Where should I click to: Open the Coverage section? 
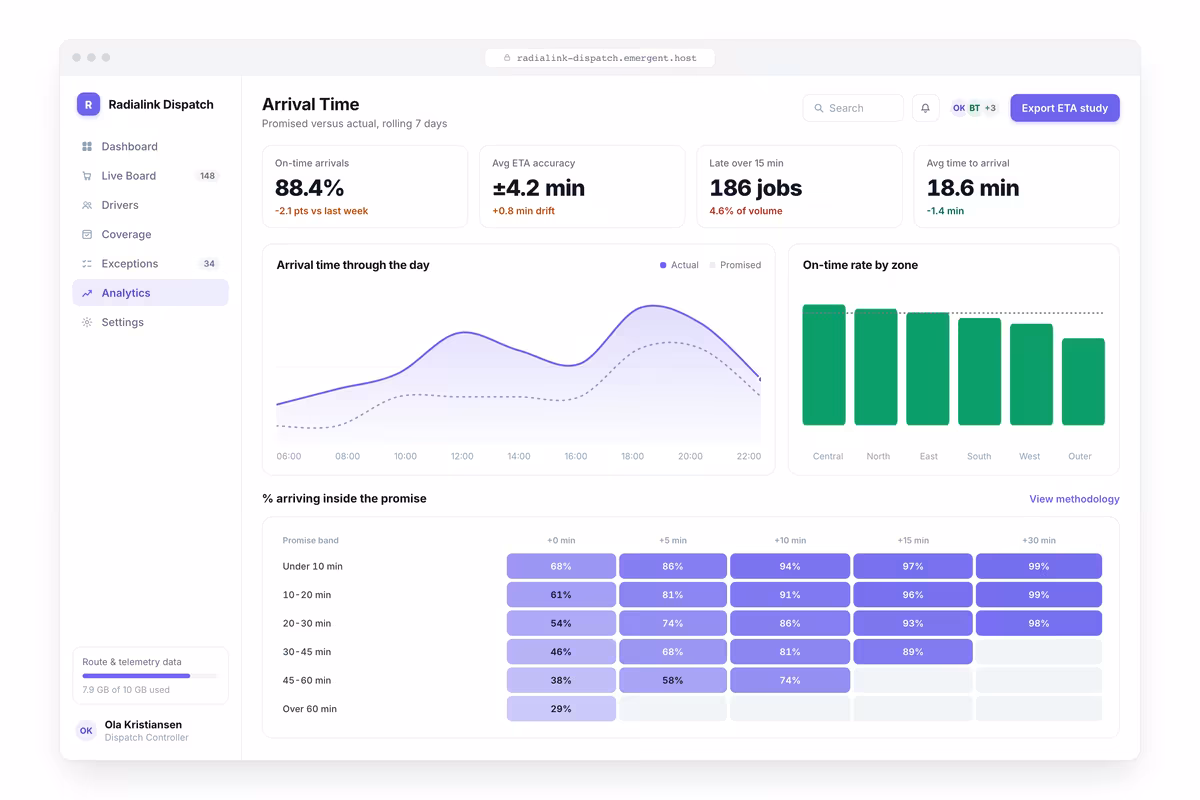pyautogui.click(x=150, y=235)
